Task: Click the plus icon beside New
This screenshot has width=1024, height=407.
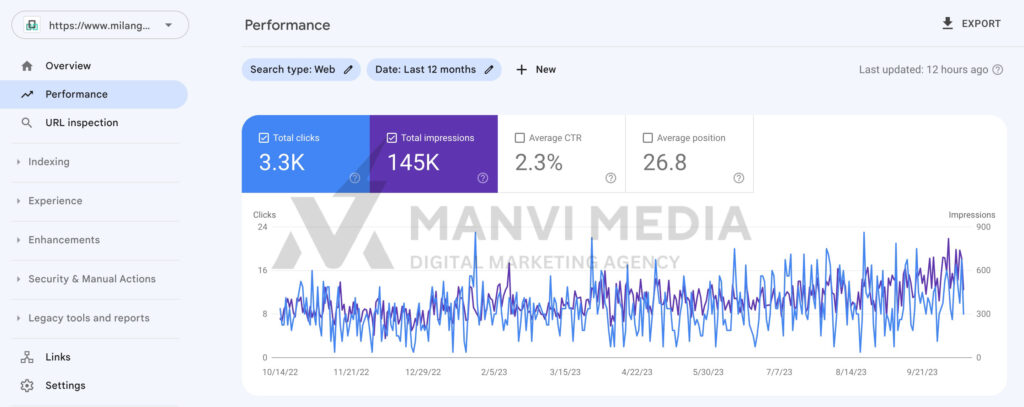Action: (x=521, y=69)
